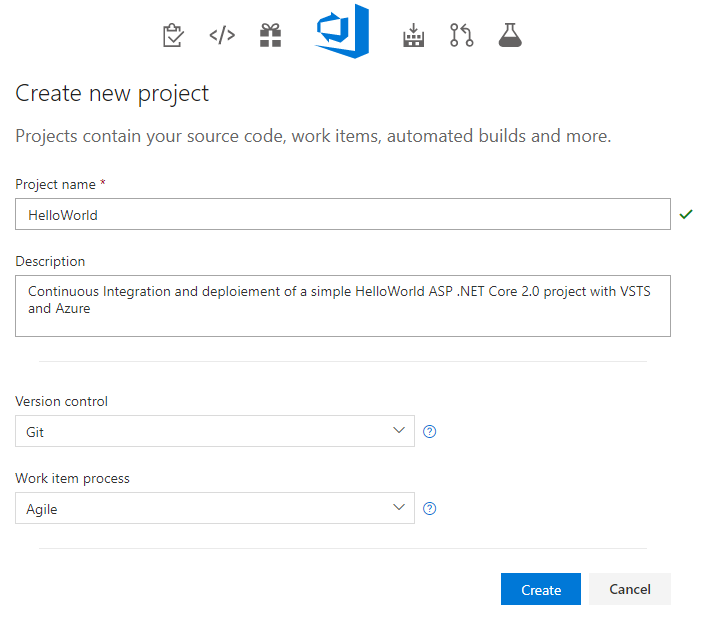Click the gift package icon
The height and width of the screenshot is (618, 708).
tap(270, 35)
